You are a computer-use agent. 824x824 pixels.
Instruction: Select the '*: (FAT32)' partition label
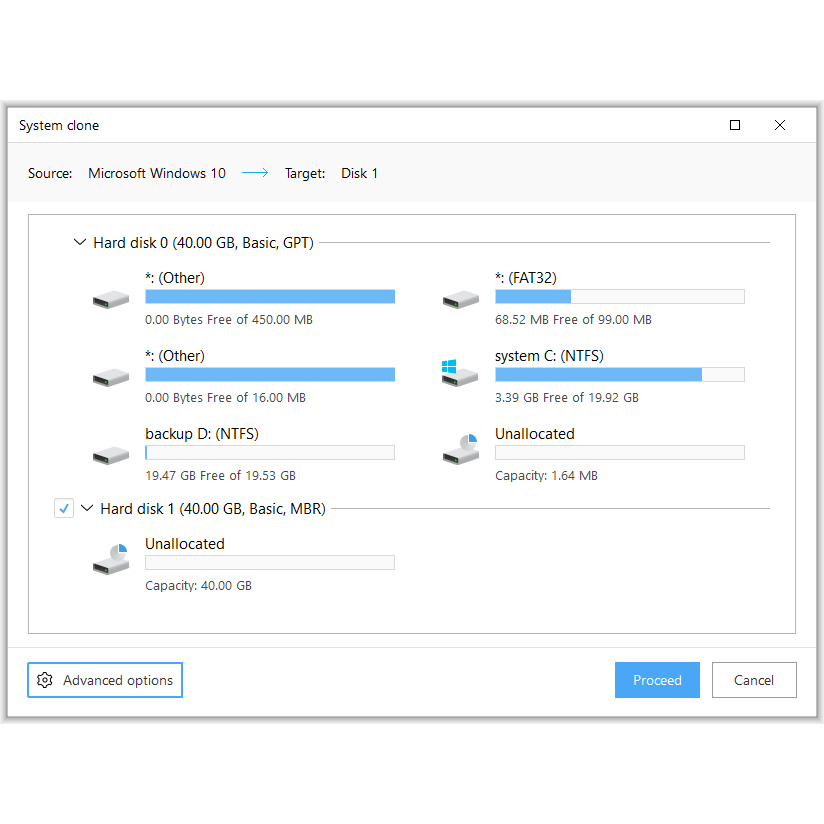click(526, 277)
